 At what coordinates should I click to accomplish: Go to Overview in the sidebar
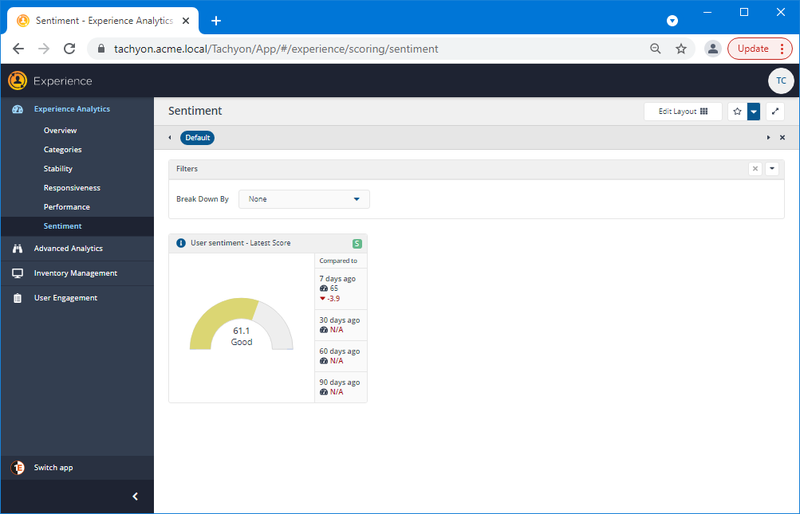click(x=60, y=131)
